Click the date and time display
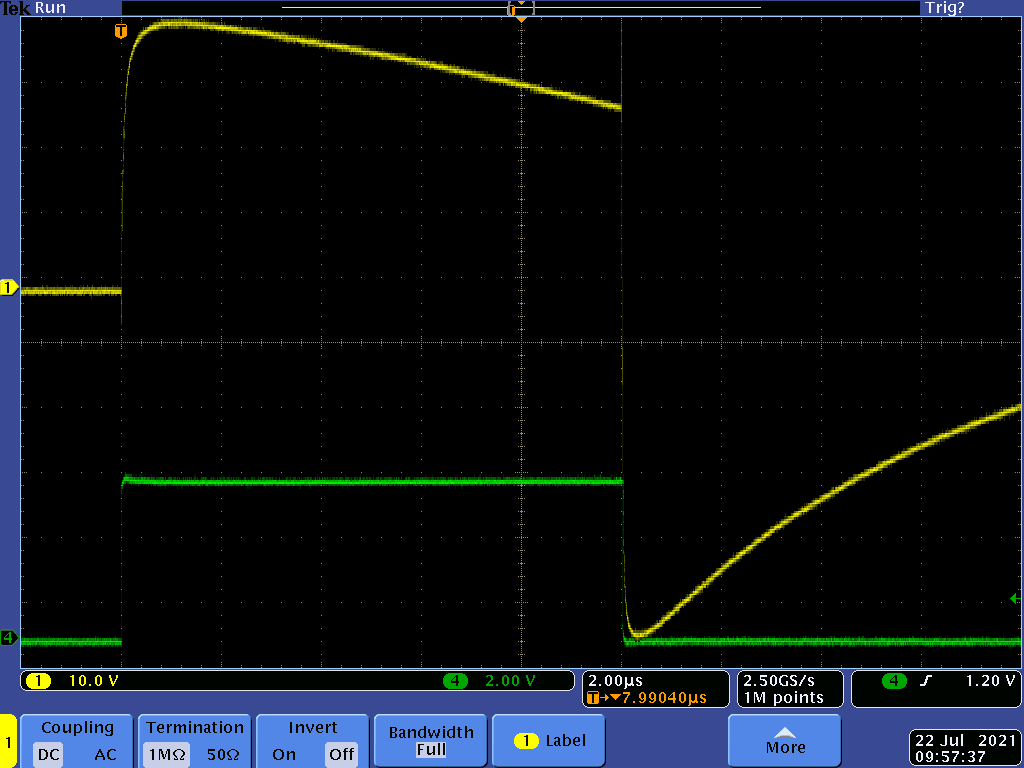 (965, 748)
